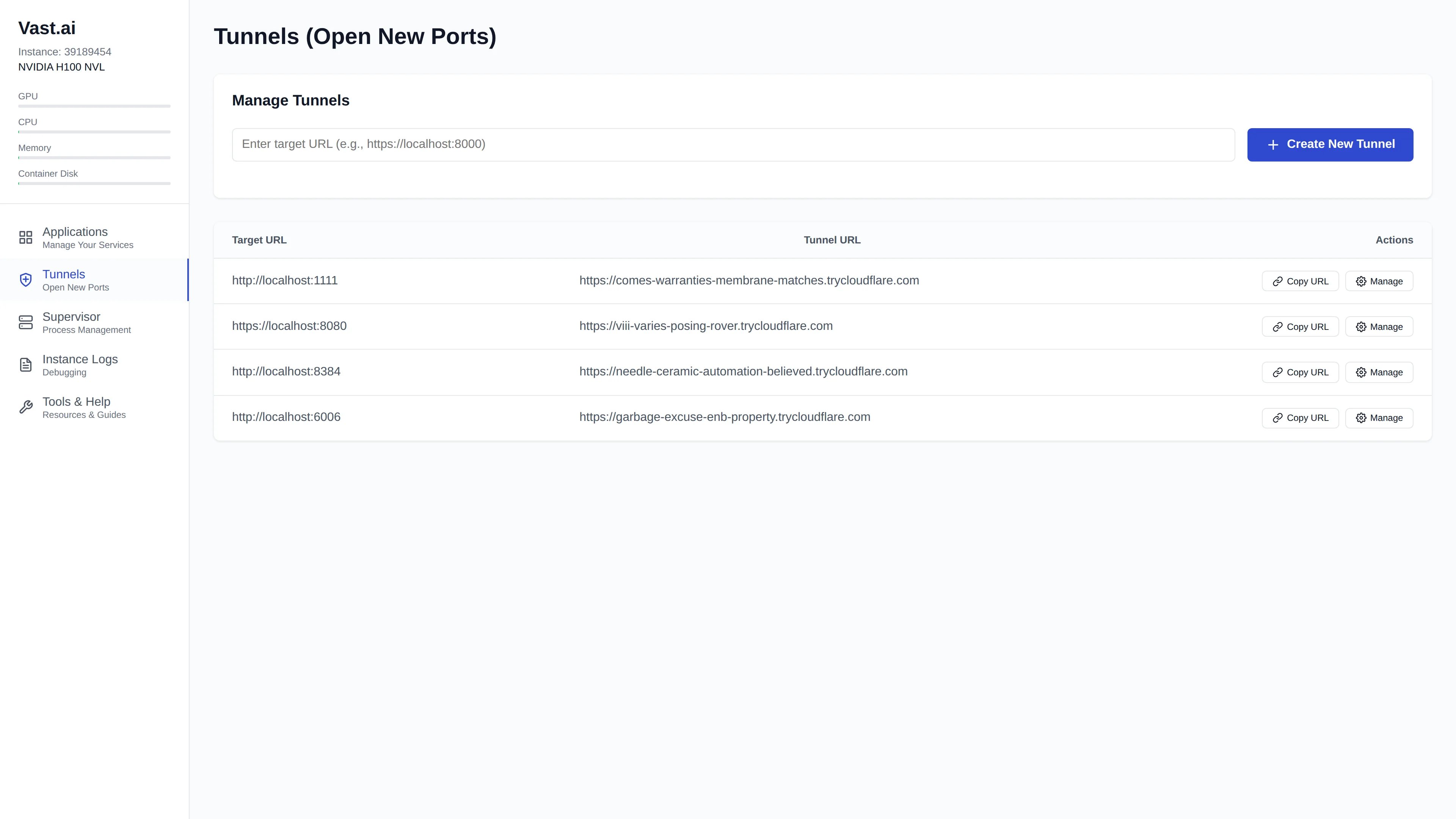This screenshot has width=1456, height=819.
Task: Click the Supervisor server icon
Action: [25, 322]
